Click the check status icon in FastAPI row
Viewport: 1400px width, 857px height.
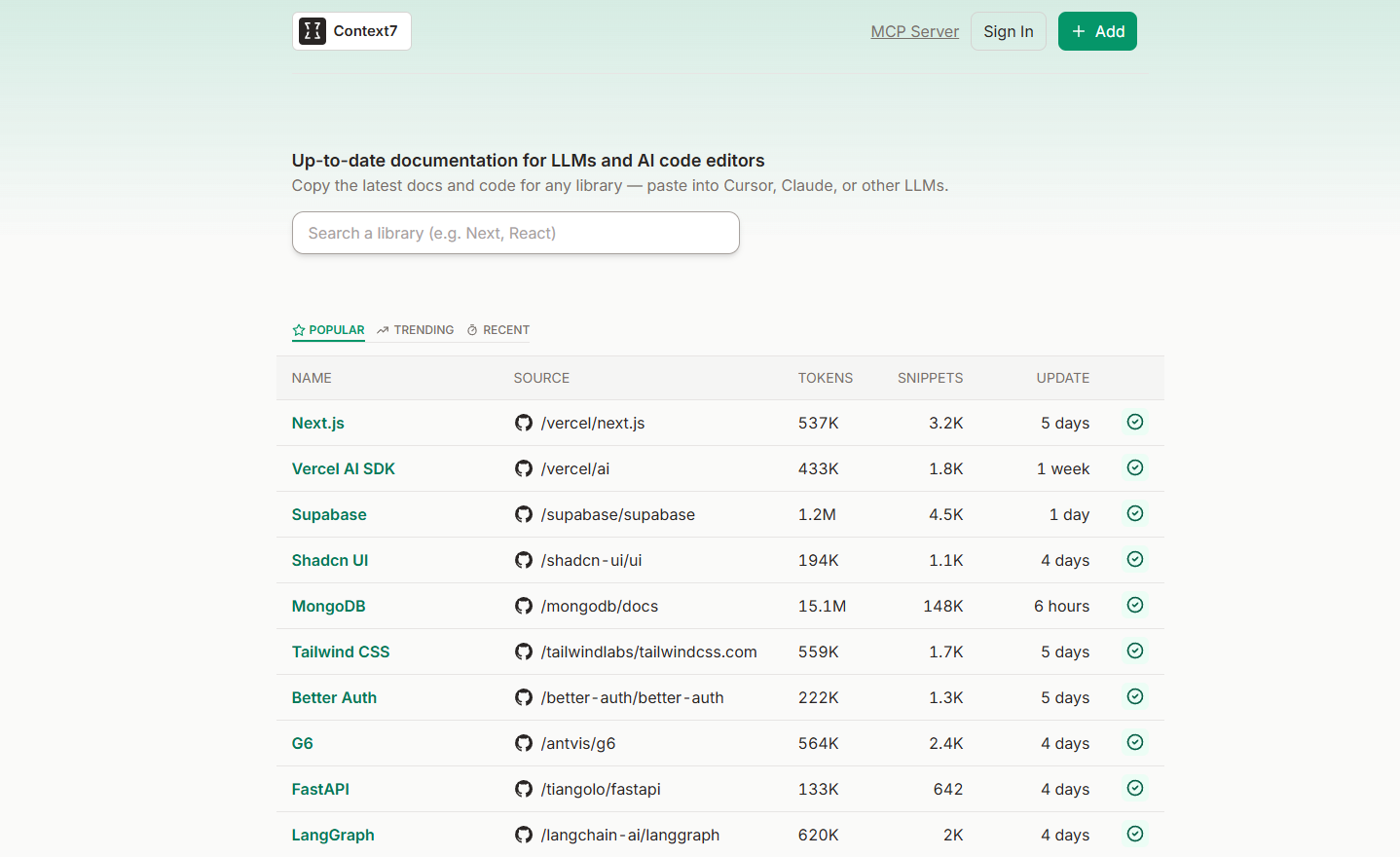pyautogui.click(x=1135, y=788)
